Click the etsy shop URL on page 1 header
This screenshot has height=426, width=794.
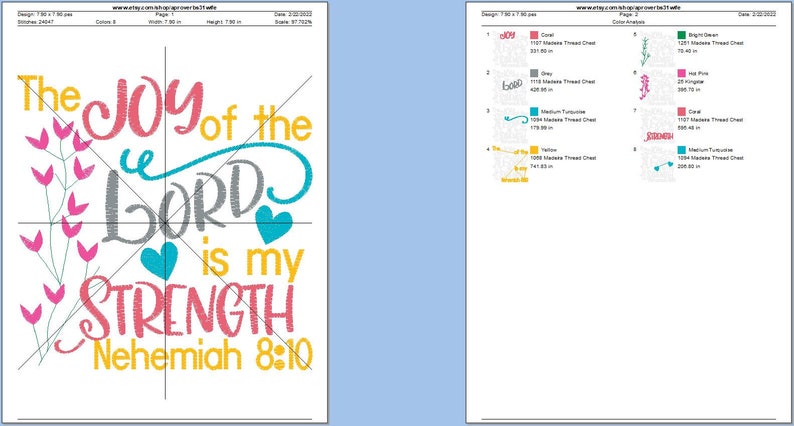[165, 8]
